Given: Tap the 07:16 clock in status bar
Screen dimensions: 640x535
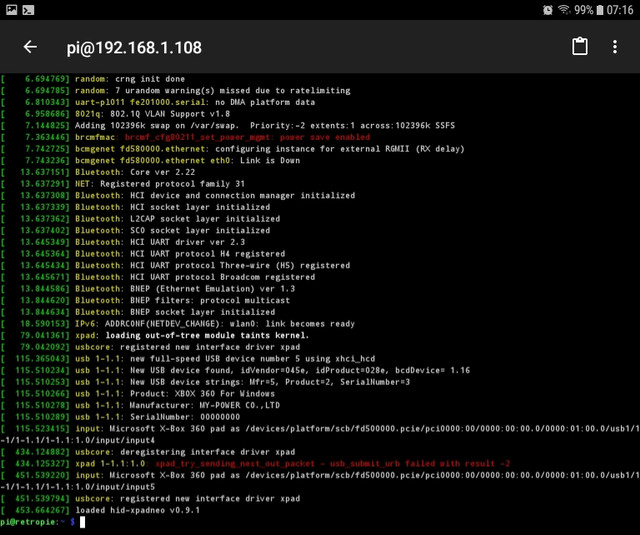Looking at the screenshot, I should pyautogui.click(x=620, y=10).
